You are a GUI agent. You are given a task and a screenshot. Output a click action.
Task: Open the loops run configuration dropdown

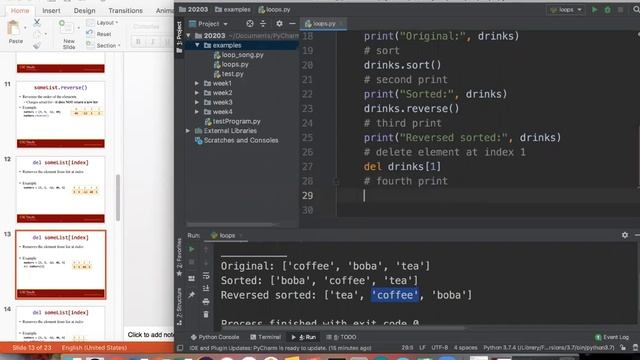click(565, 10)
